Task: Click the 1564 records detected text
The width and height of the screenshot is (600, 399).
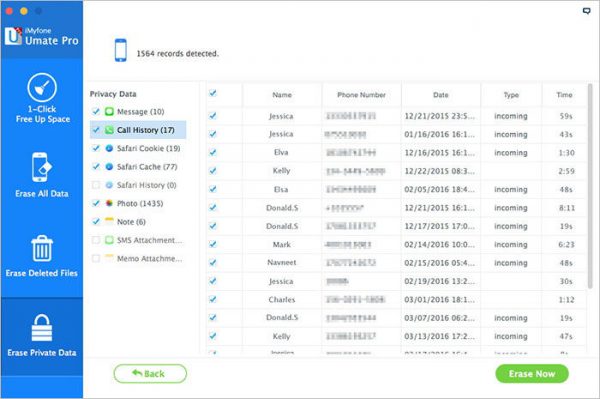Action: (178, 54)
